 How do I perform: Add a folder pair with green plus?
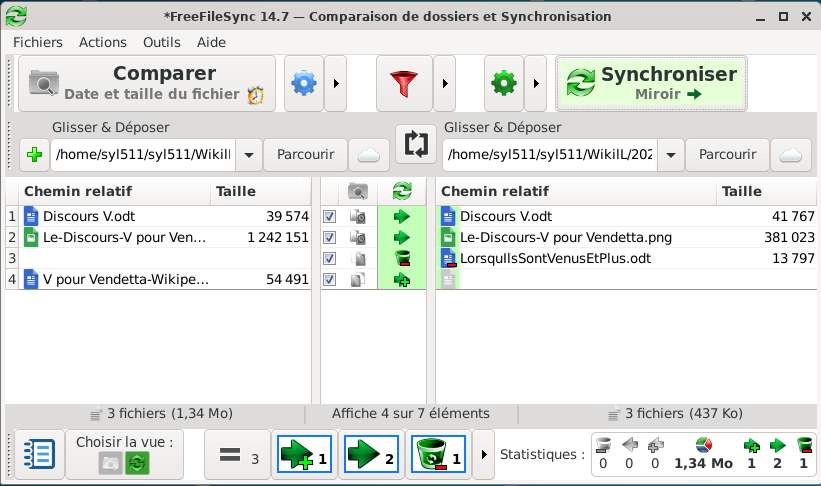(x=34, y=155)
